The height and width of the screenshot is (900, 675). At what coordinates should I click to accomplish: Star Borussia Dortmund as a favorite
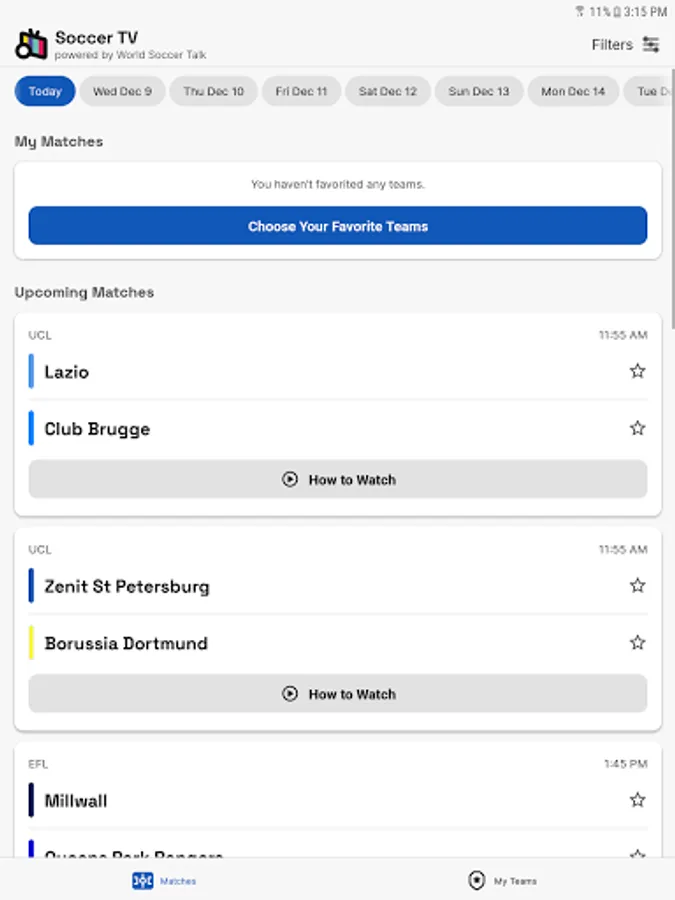[x=637, y=642]
